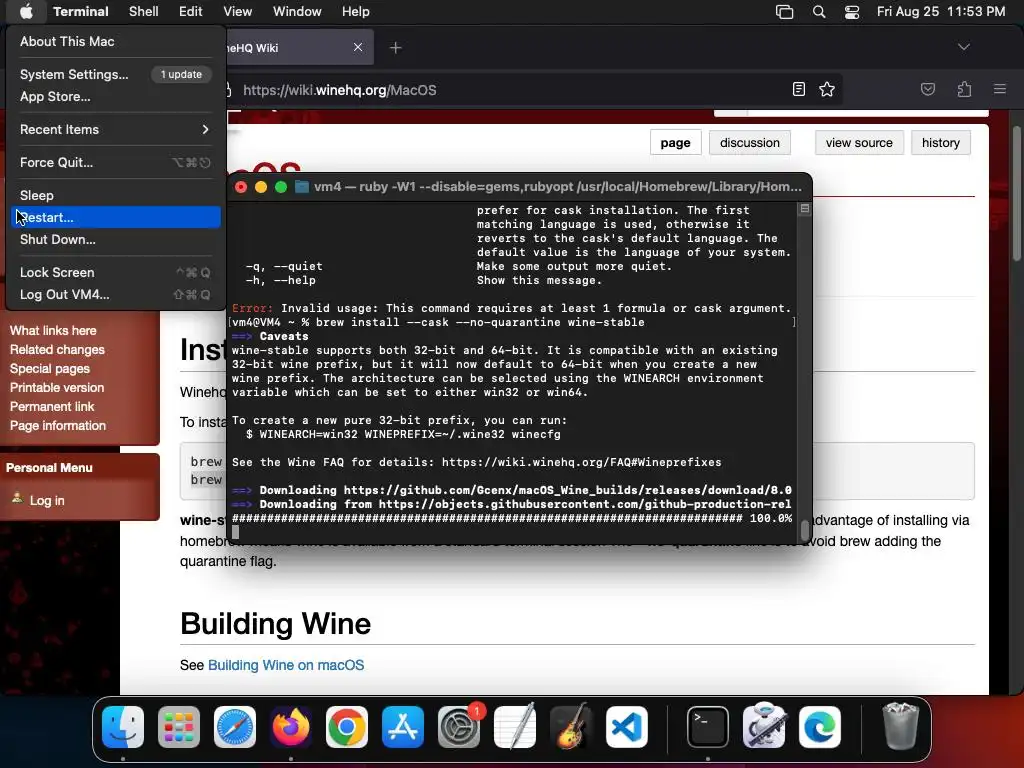Open Special pages link
This screenshot has width=1024, height=768.
coord(50,368)
